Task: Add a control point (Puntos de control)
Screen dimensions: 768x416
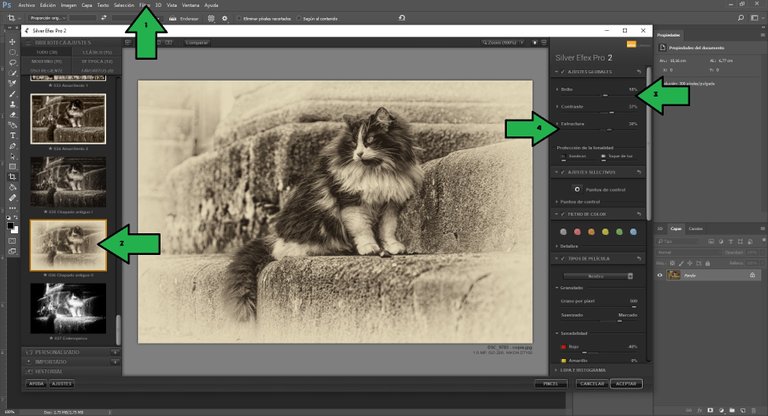Action: (577, 189)
